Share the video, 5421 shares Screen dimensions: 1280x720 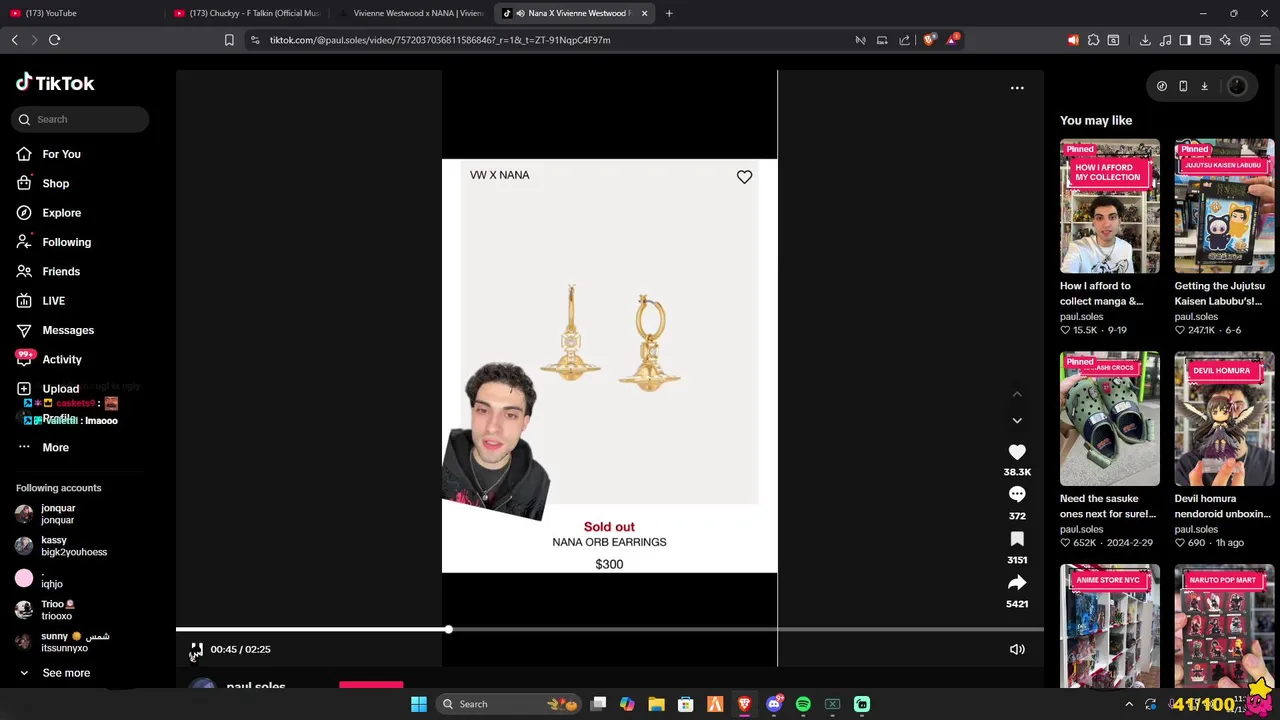1017,583
